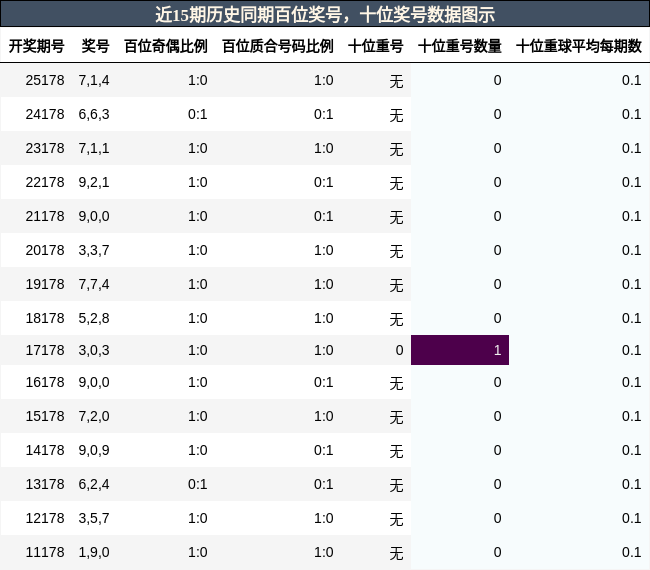The image size is (650, 570).
Task: Select issue number 24178
Action: 45,114
